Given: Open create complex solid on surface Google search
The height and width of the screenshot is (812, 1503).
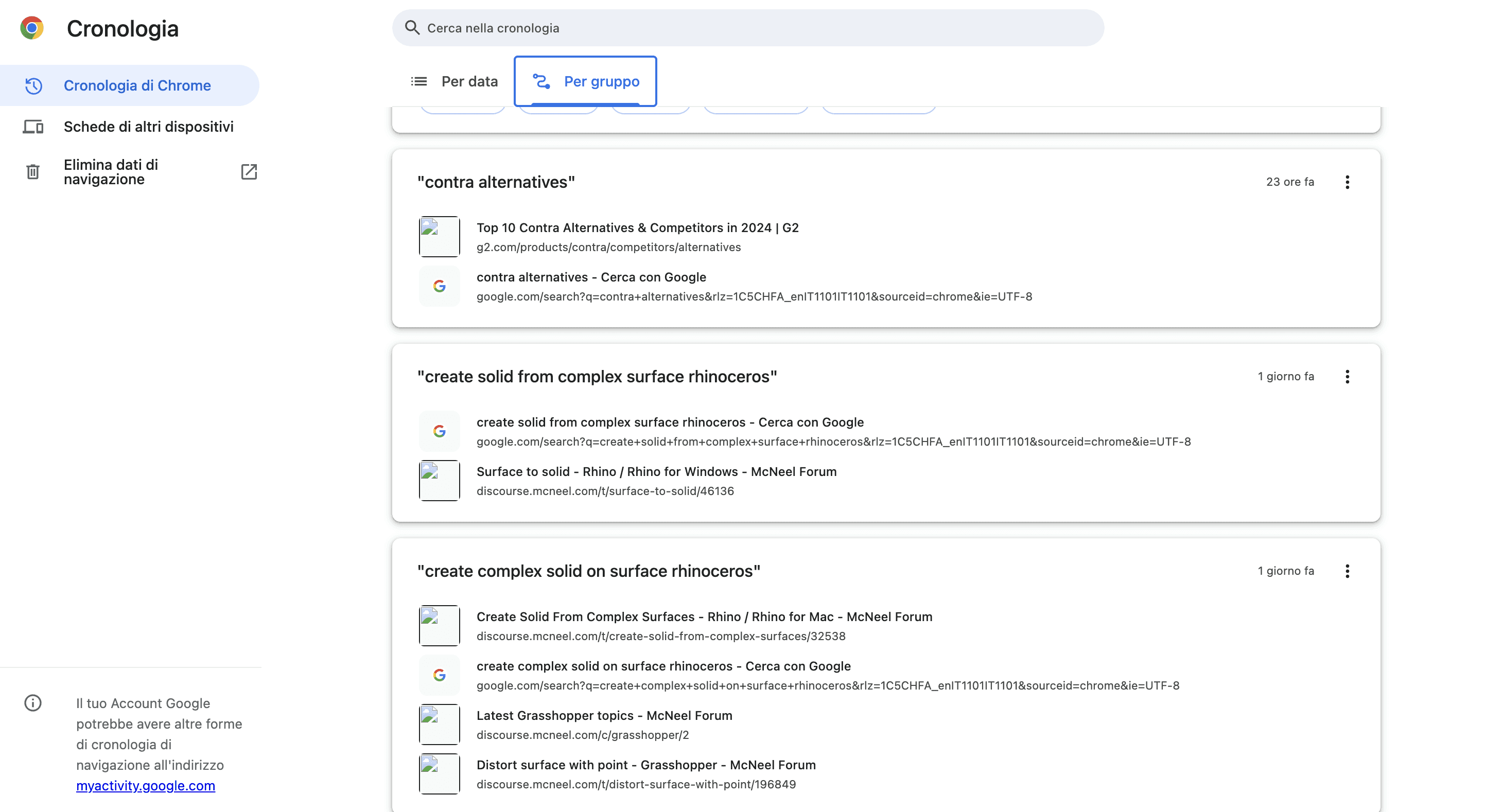Looking at the screenshot, I should click(663, 666).
